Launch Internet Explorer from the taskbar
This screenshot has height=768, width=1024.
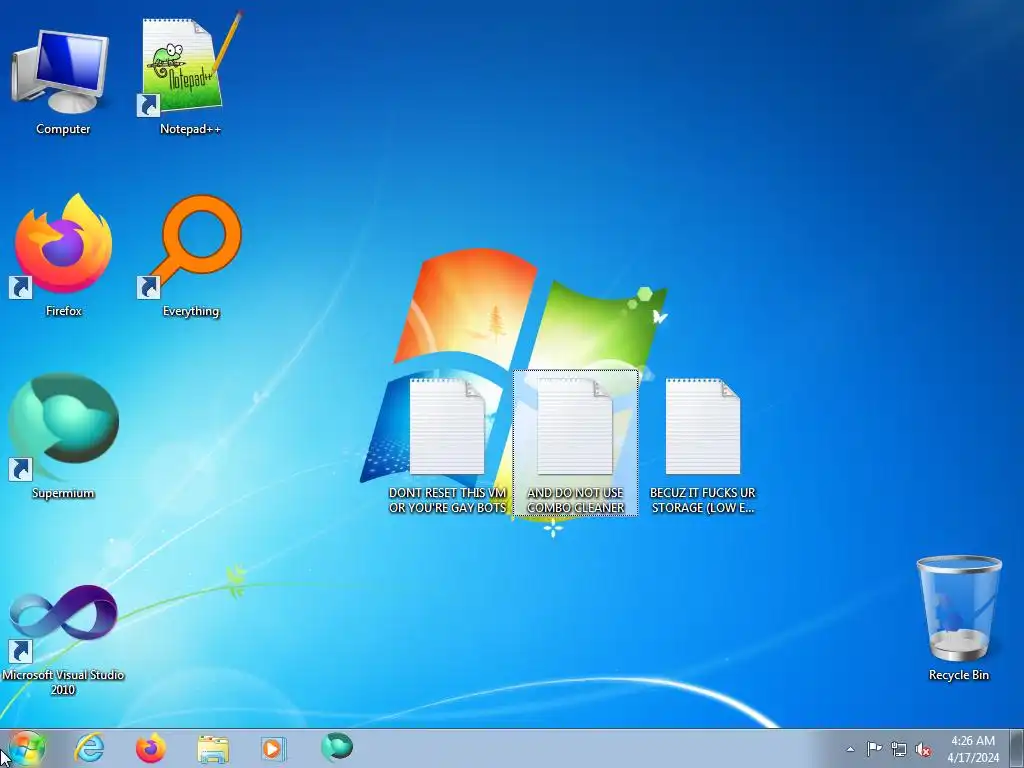pyautogui.click(x=89, y=748)
